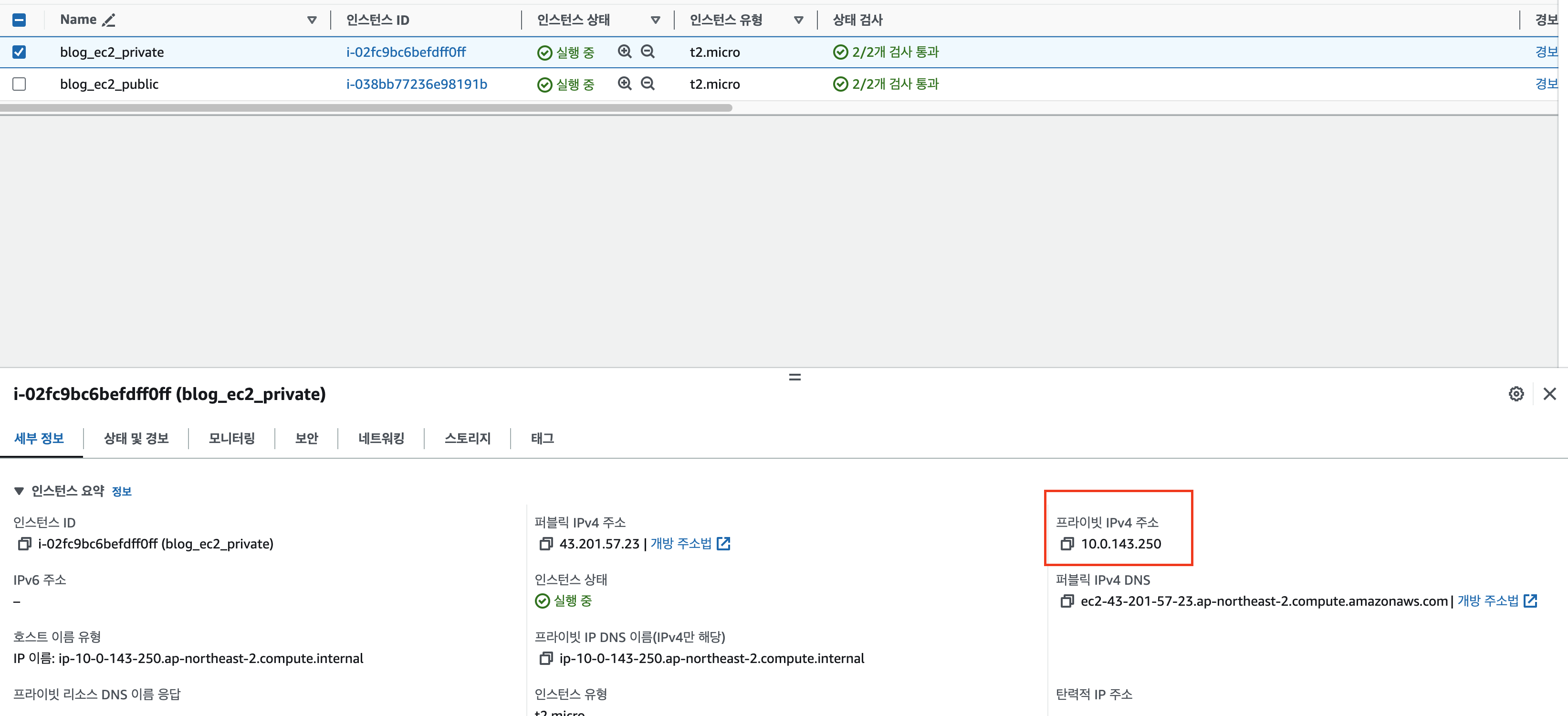Image resolution: width=1568 pixels, height=716 pixels.
Task: Open instance link i-038bb77236e98191b
Action: 417,84
